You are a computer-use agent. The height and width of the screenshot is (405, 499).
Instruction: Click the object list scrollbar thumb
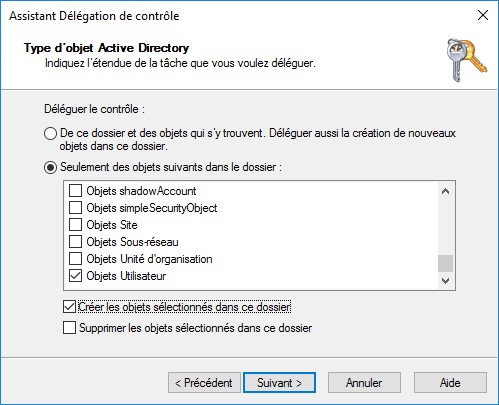445,264
